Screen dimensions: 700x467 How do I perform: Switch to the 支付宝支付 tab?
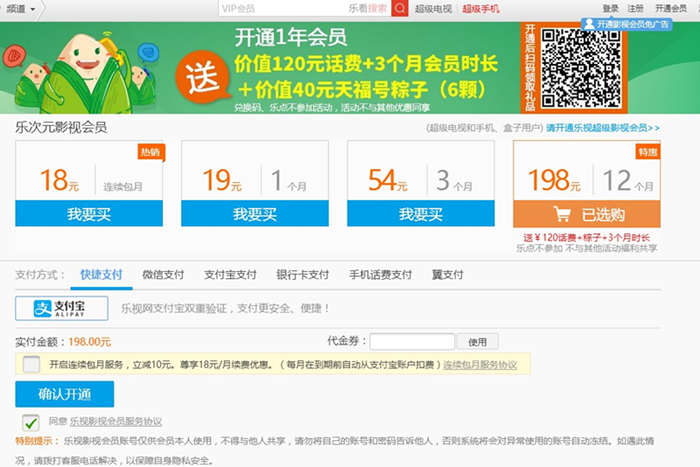(x=230, y=275)
